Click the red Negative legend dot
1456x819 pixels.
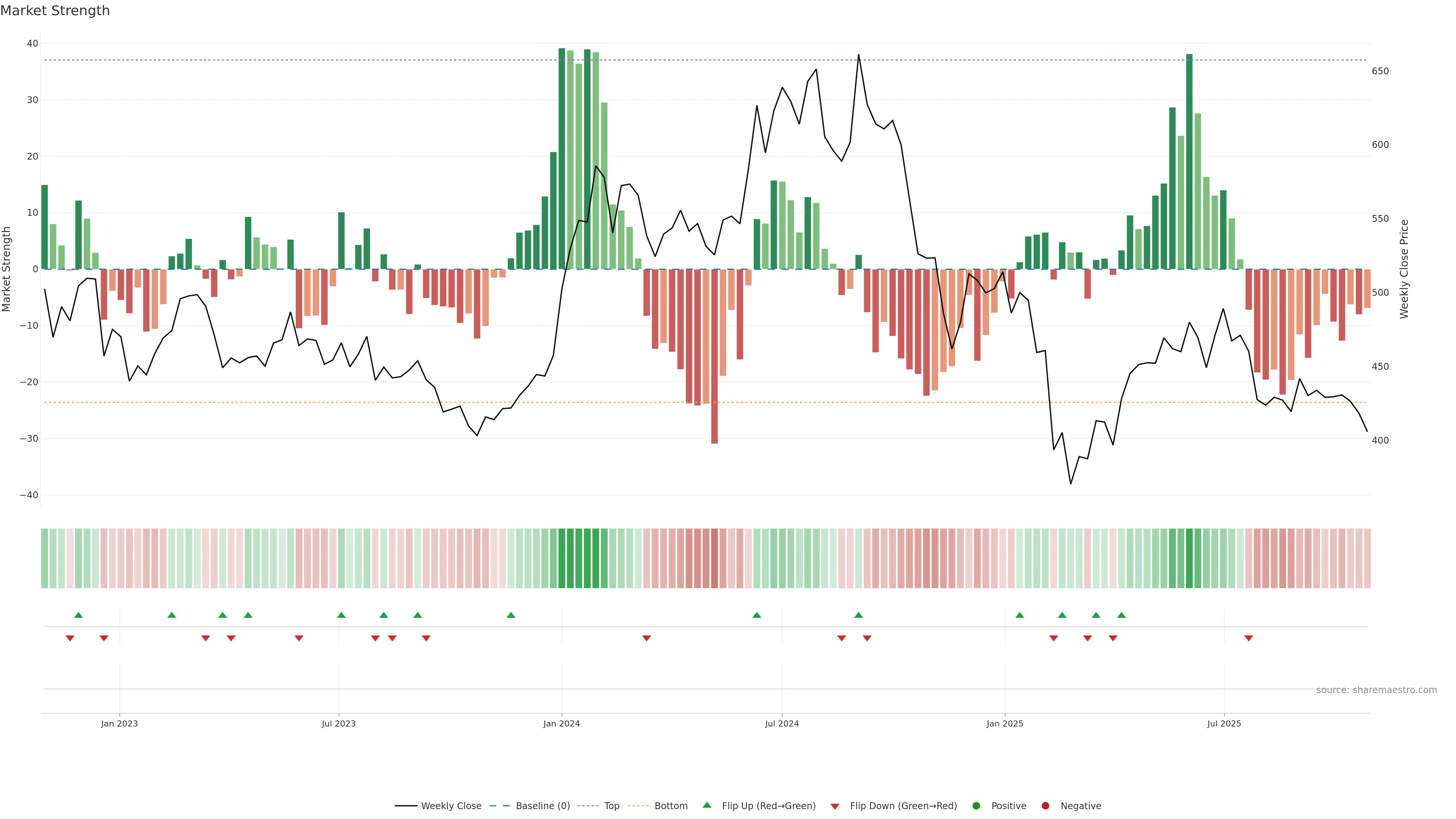pyautogui.click(x=1045, y=805)
